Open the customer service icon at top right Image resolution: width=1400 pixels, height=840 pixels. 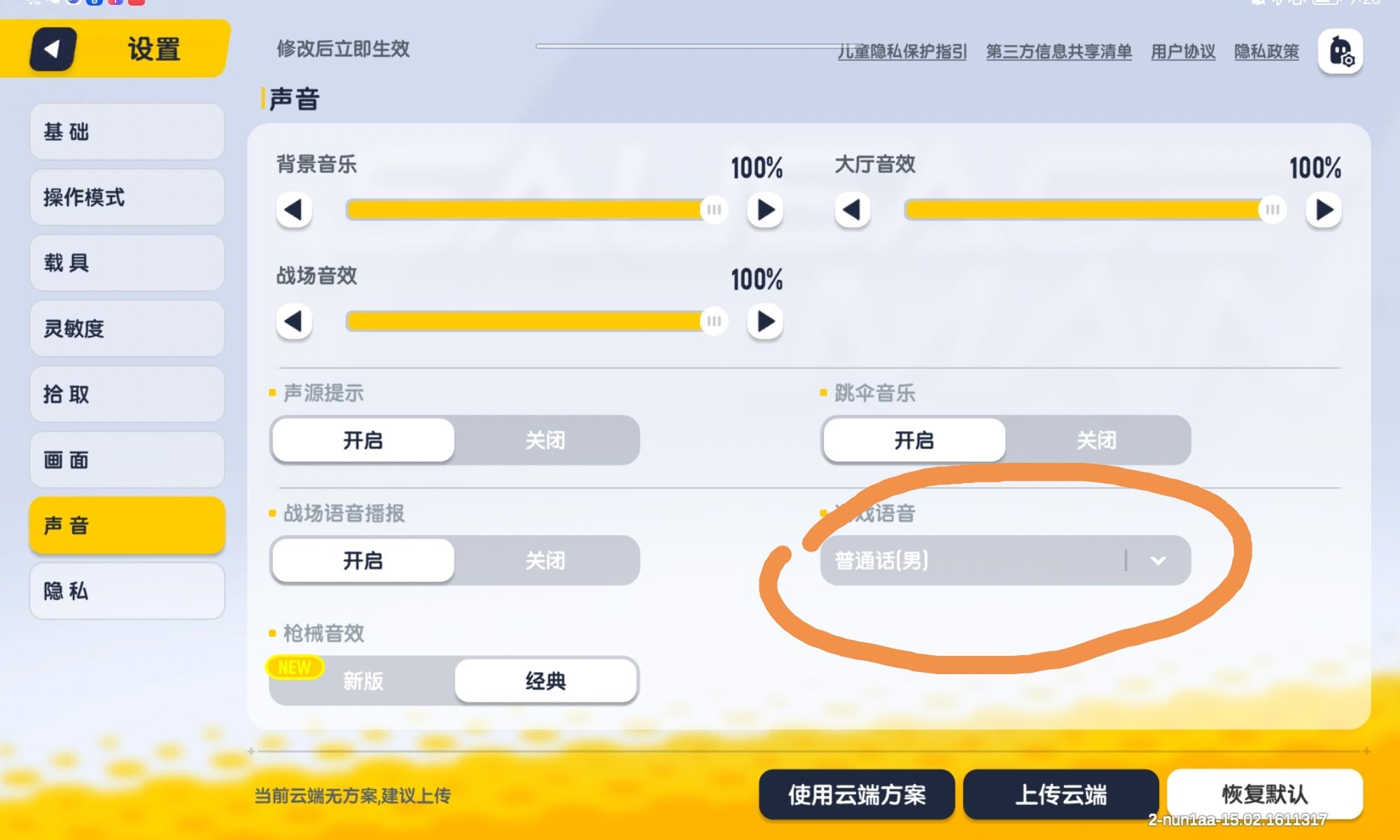pyautogui.click(x=1340, y=51)
